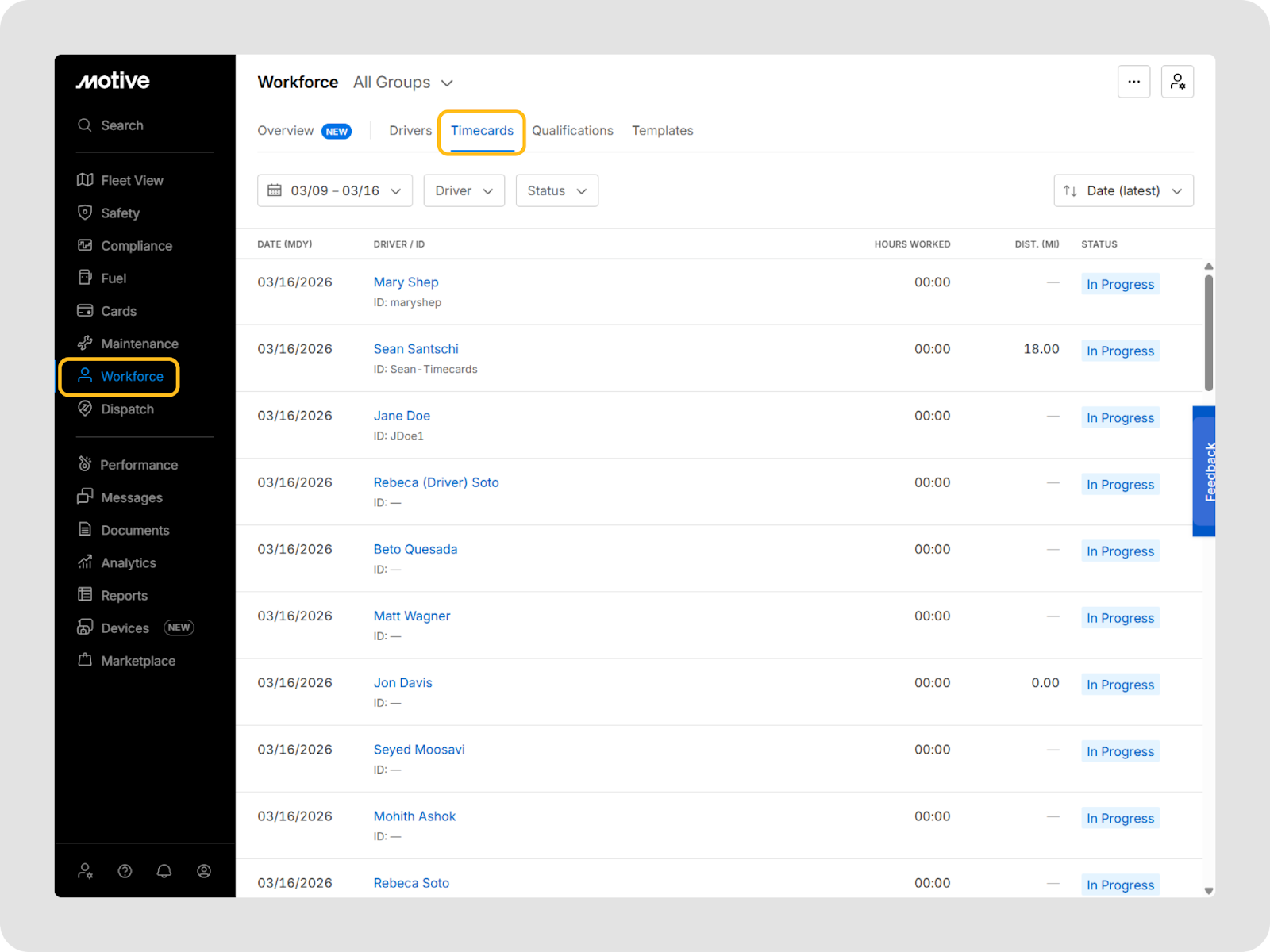Expand the All Groups dropdown
Image resolution: width=1270 pixels, height=952 pixels.
(403, 83)
